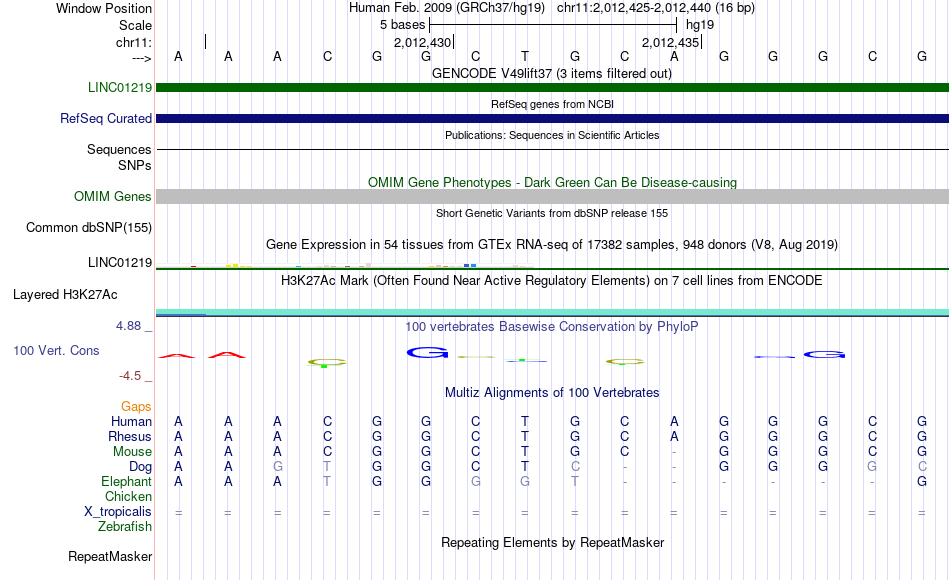The height and width of the screenshot is (580, 950).
Task: Click the large blue G in PhyloP logo
Action: (427, 352)
